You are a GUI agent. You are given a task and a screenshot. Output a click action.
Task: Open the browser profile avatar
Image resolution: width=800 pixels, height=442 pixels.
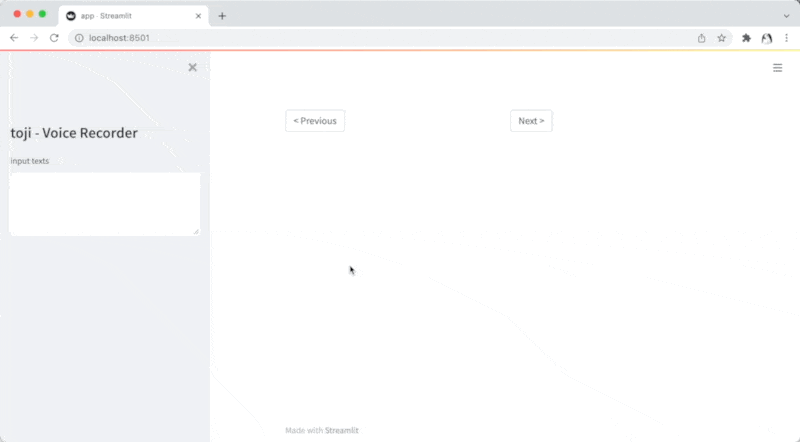click(x=766, y=38)
